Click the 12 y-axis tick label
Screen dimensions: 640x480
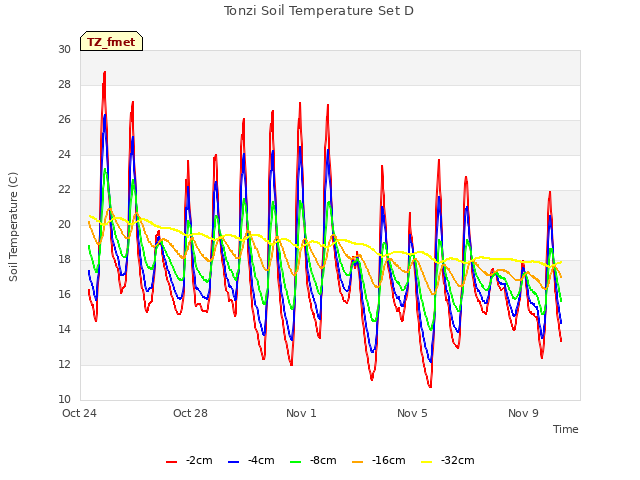pyautogui.click(x=64, y=364)
